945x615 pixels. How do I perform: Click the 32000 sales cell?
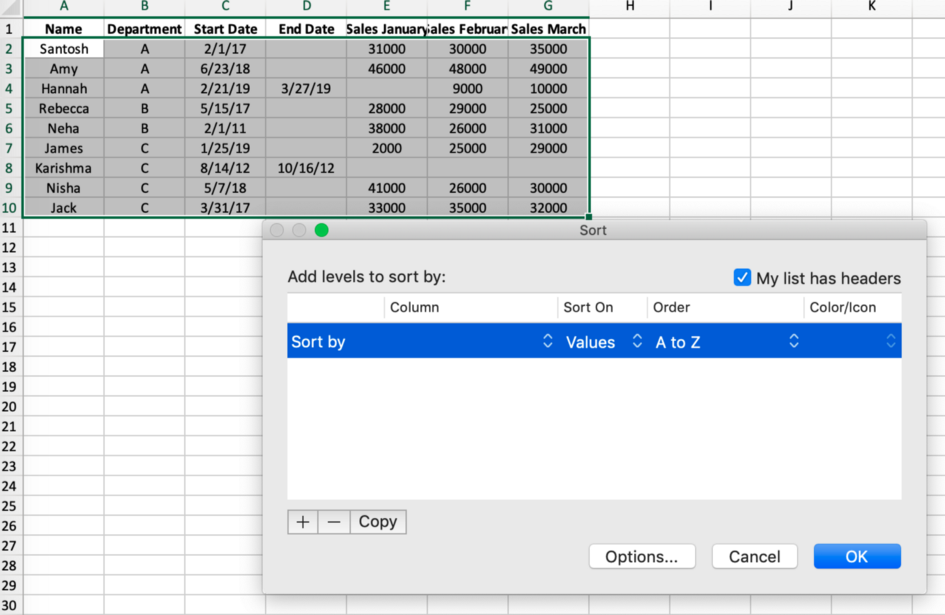(548, 208)
